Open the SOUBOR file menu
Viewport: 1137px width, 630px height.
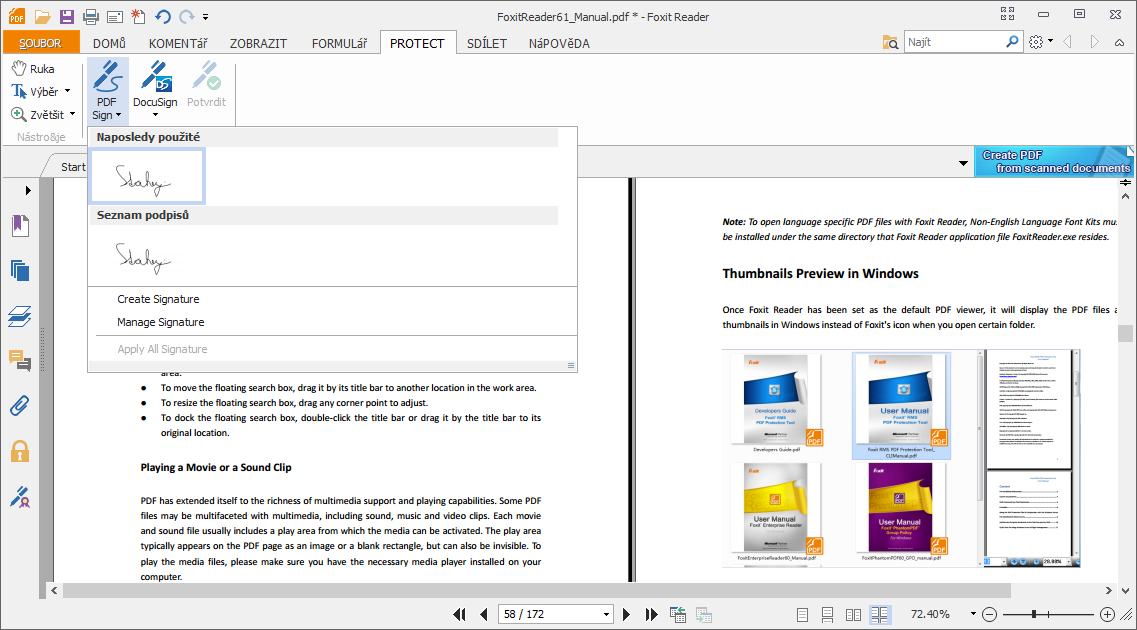(40, 43)
